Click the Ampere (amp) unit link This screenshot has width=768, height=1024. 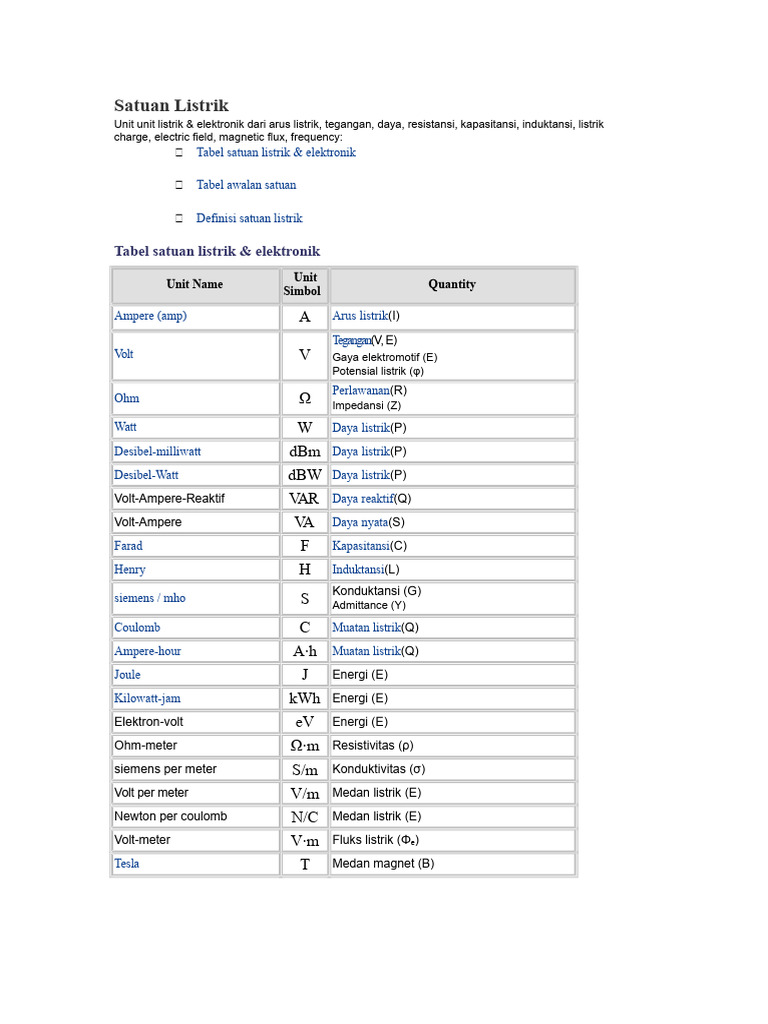[x=150, y=316]
